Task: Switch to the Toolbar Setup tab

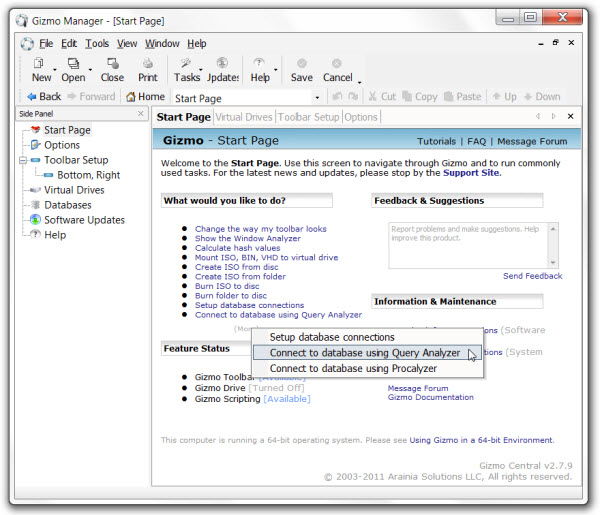Action: click(308, 117)
